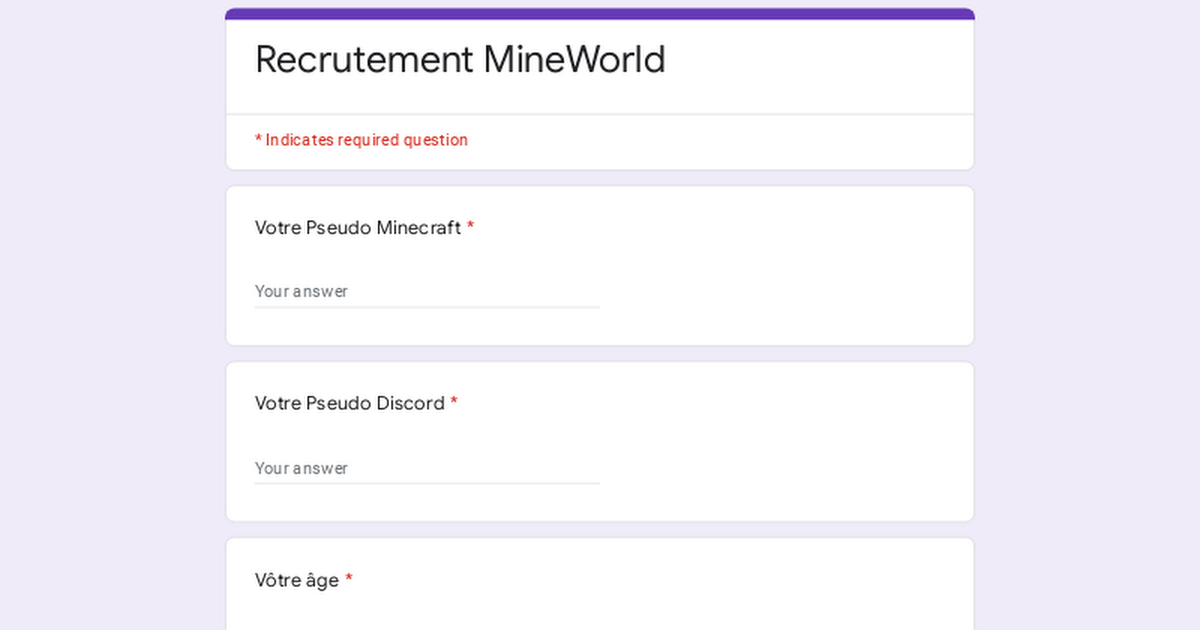Image resolution: width=1200 pixels, height=630 pixels.
Task: Click lavender page background left of the form
Action: 110,315
